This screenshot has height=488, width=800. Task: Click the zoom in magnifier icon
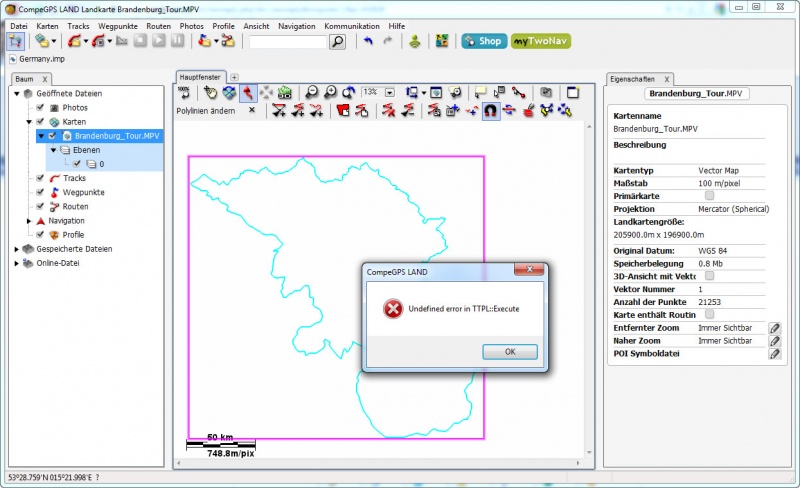[x=329, y=92]
